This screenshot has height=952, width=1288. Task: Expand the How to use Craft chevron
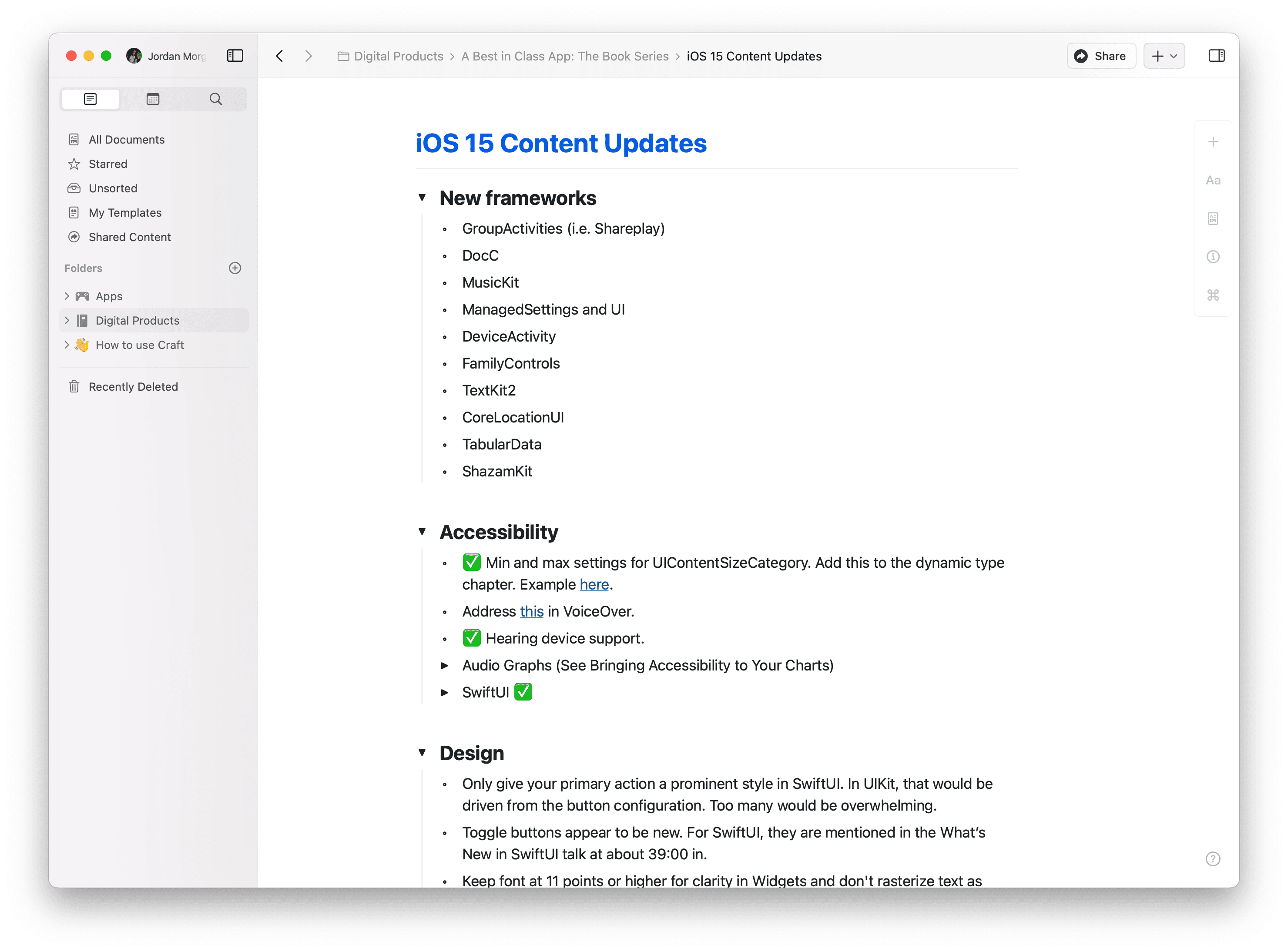[67, 345]
